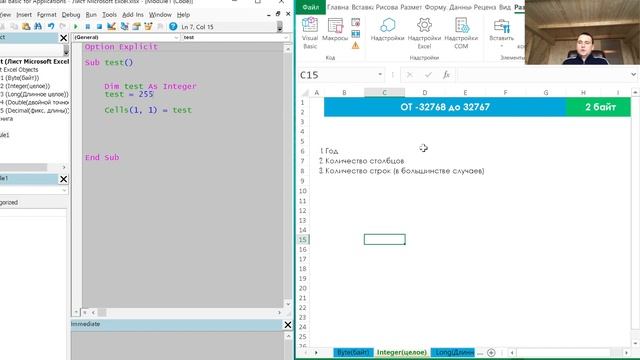Image resolution: width=640 pixels, height=360 pixels.
Task: Select the Integer(целое) sheet tab
Action: [402, 352]
